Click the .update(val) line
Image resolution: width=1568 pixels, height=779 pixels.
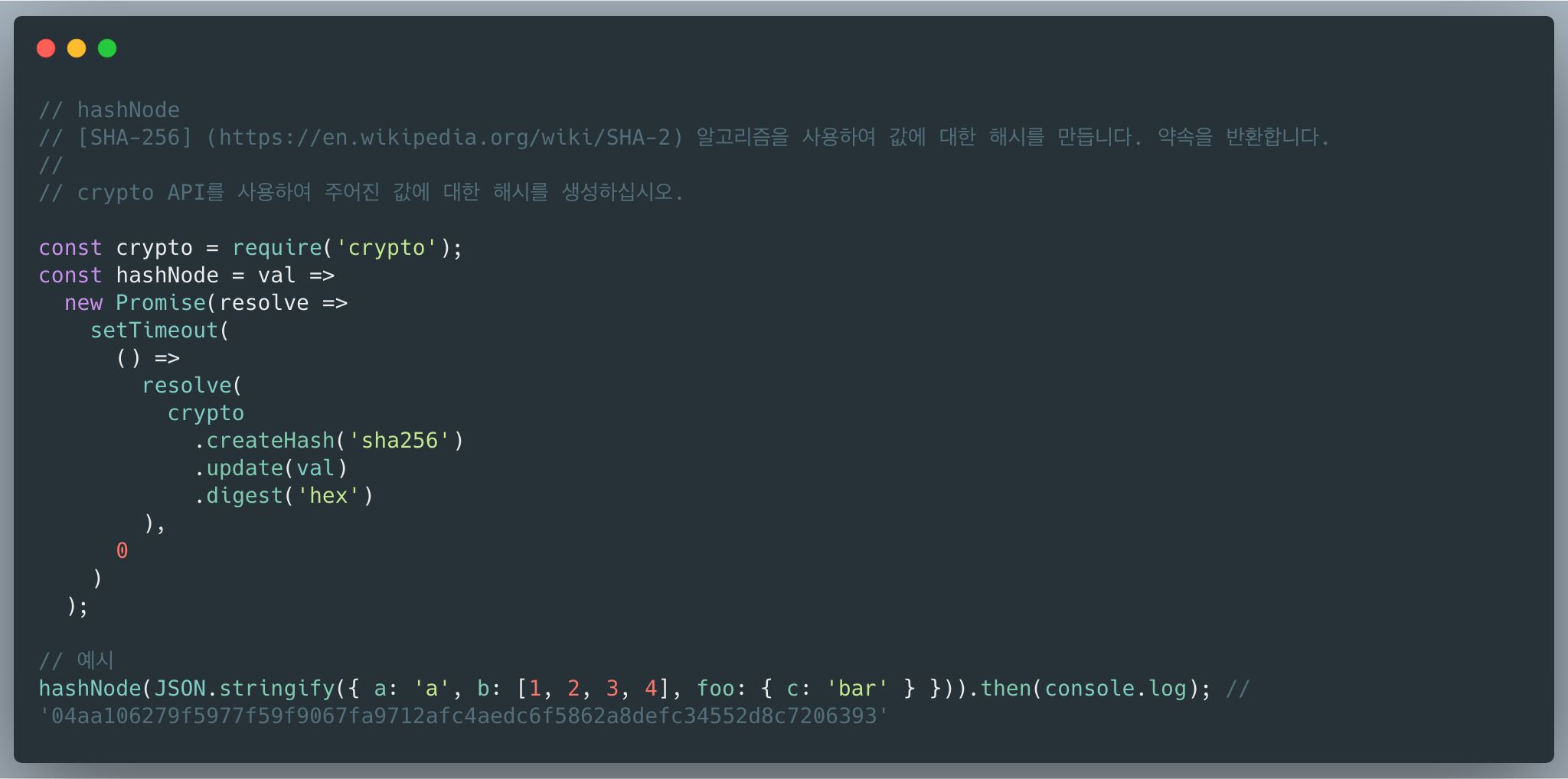(x=270, y=468)
